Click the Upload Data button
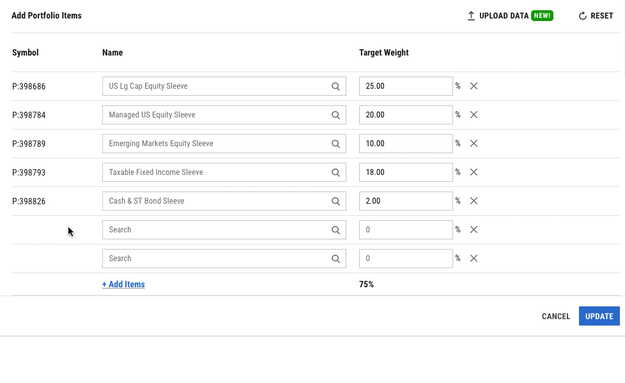The height and width of the screenshot is (383, 625). click(510, 16)
